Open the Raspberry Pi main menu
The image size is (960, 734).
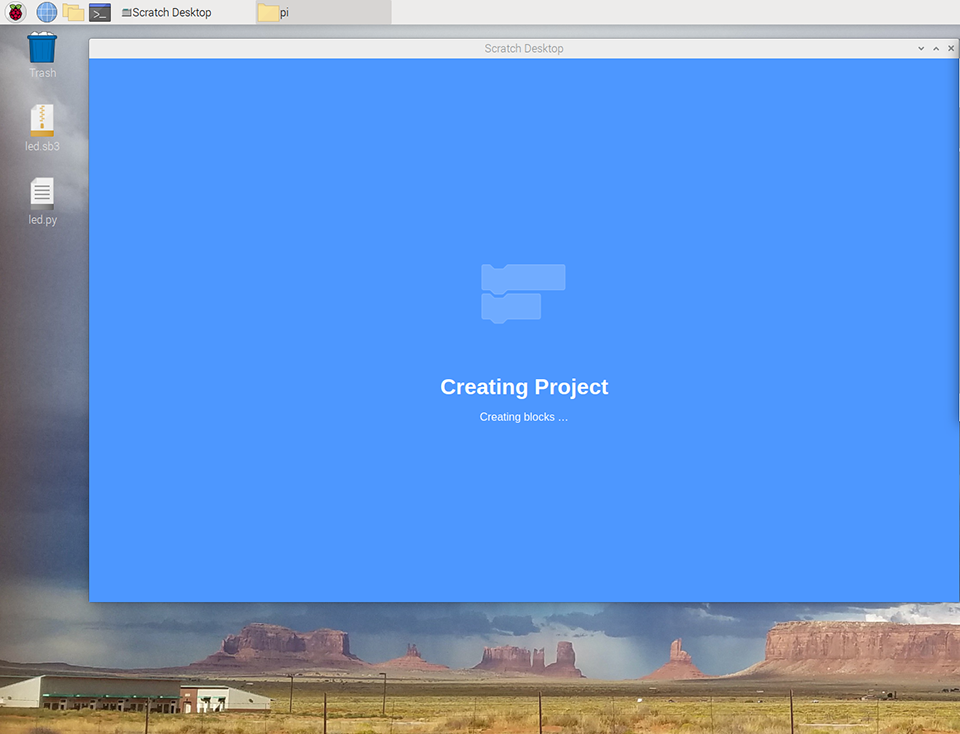coord(15,12)
